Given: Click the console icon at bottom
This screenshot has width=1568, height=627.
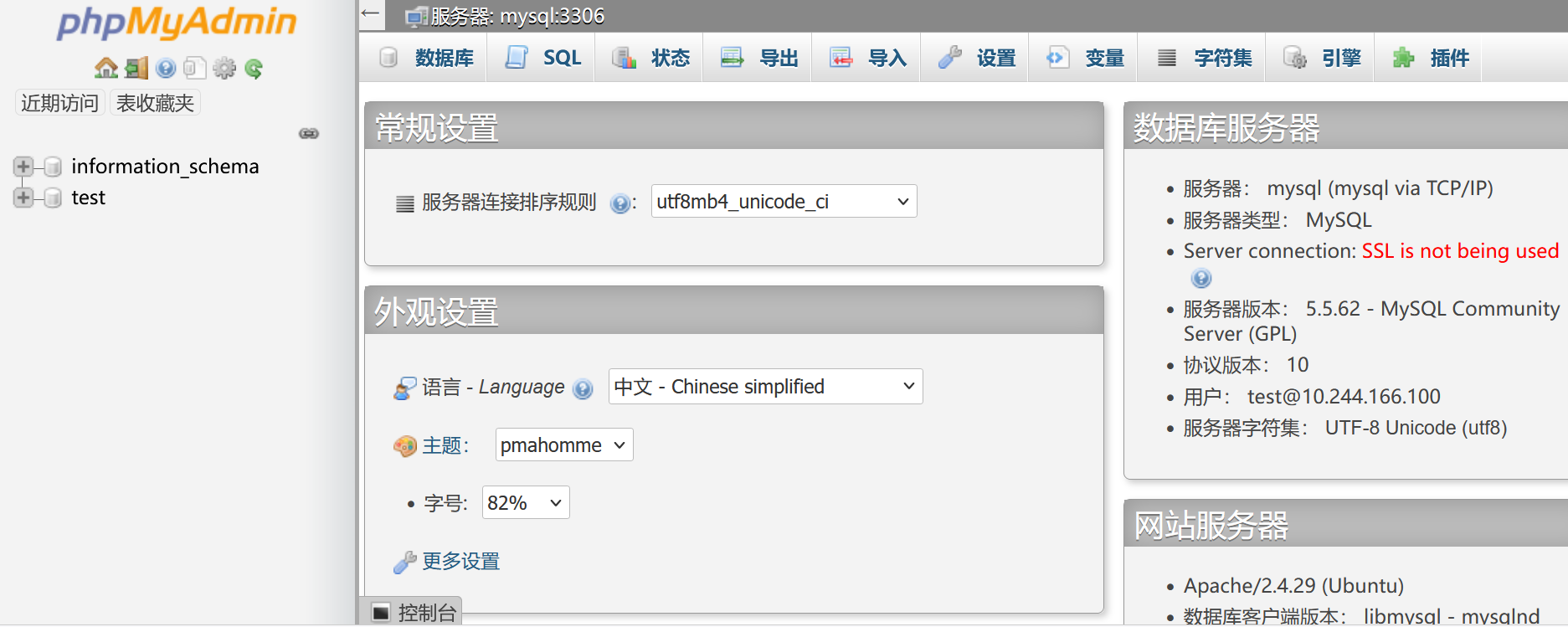Looking at the screenshot, I should (x=381, y=613).
